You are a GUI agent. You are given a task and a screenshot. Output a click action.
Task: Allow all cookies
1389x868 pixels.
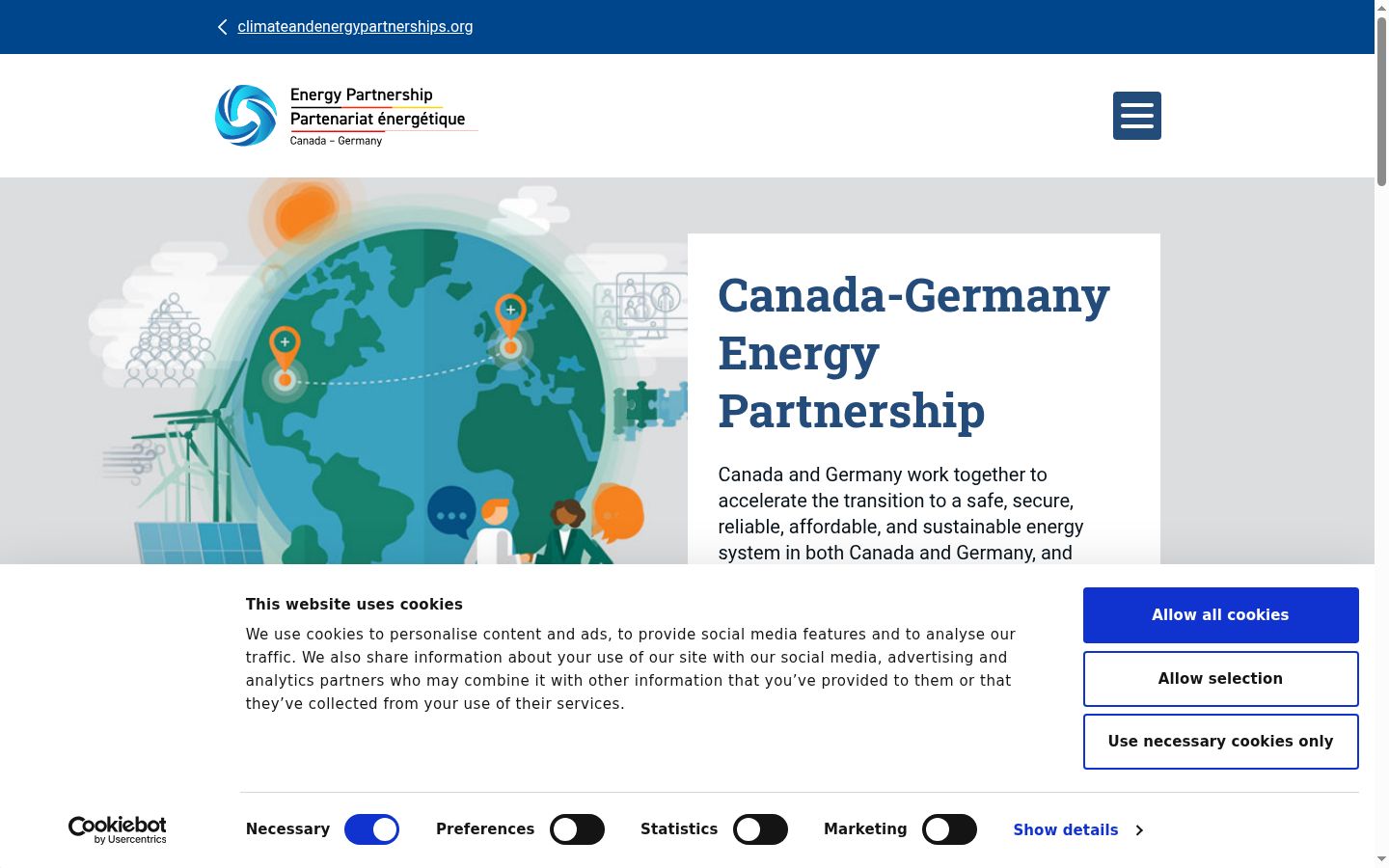(x=1220, y=615)
